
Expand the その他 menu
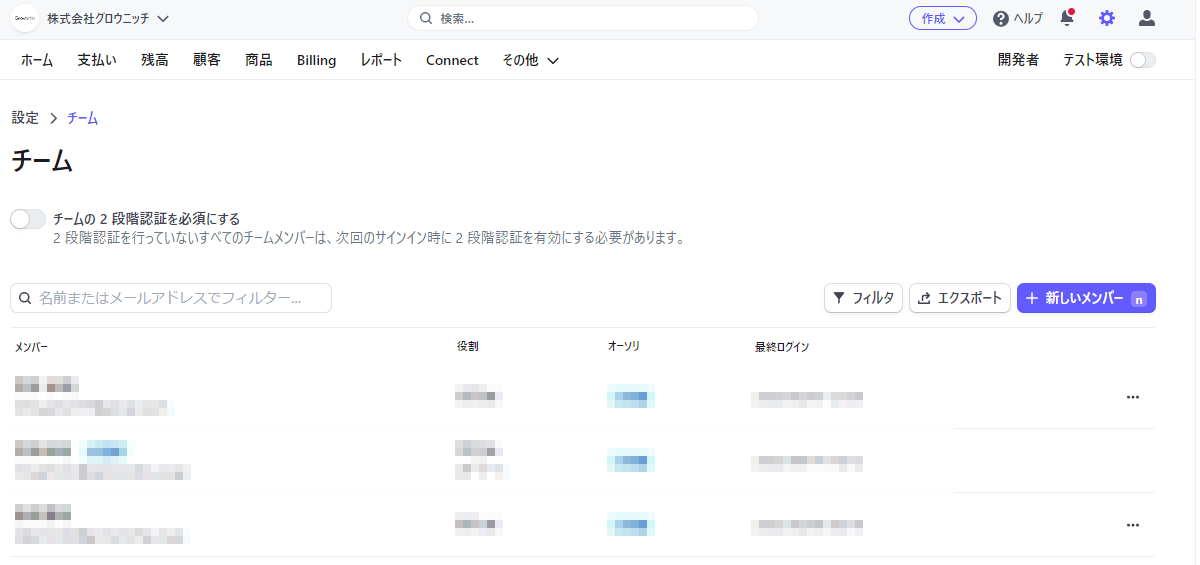[530, 60]
